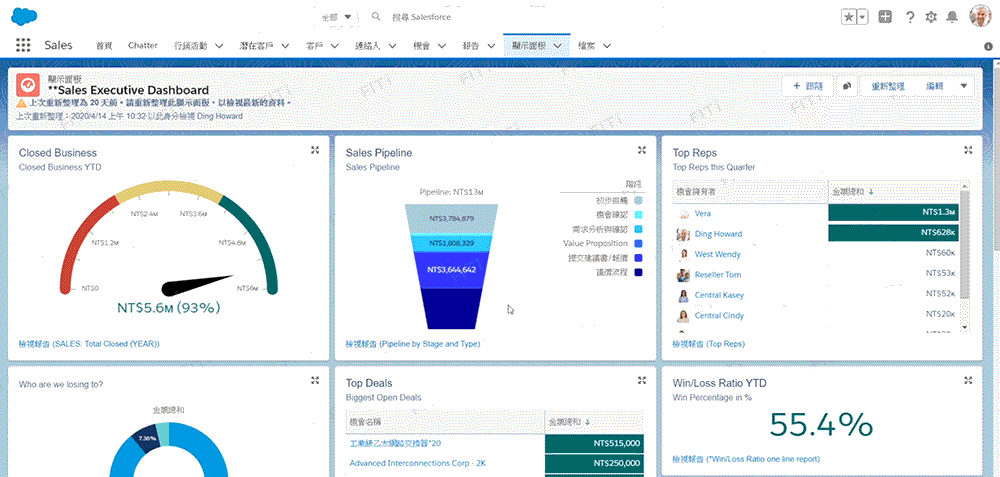Open the Help question mark icon
This screenshot has width=1000, height=477.
coord(910,17)
